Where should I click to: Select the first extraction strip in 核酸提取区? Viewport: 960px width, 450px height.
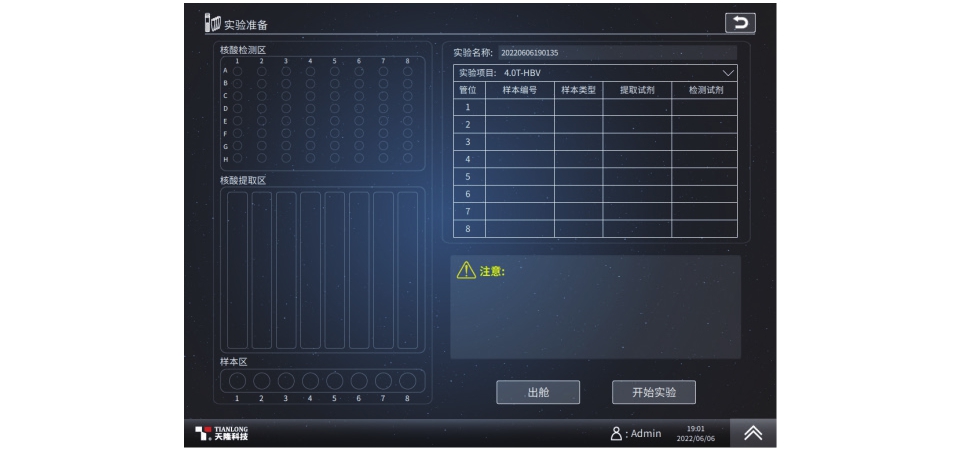click(x=237, y=270)
